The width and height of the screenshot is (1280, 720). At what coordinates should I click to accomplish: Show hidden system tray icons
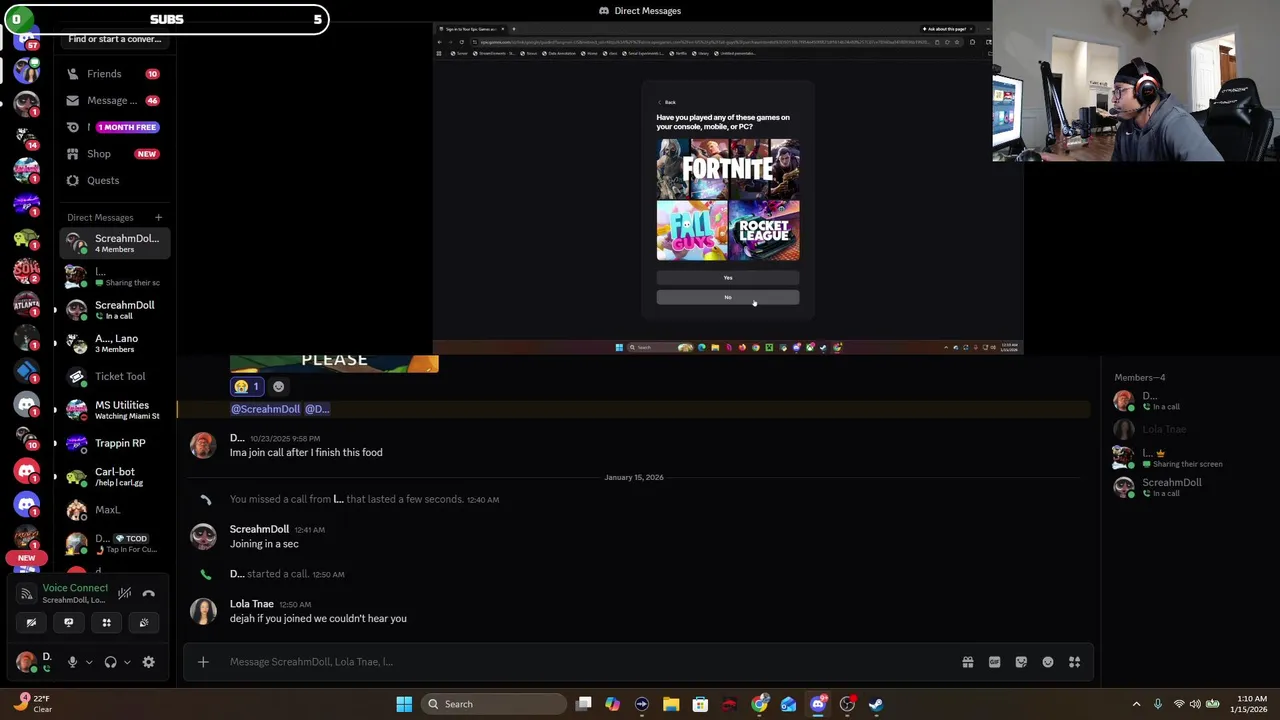point(1136,704)
